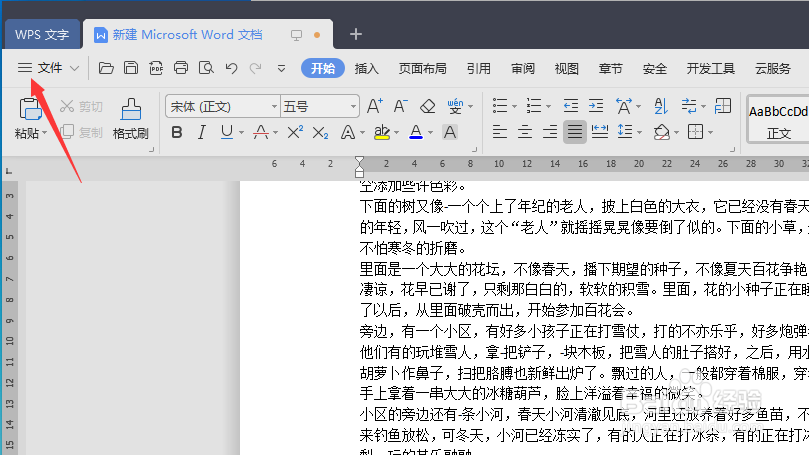Viewport: 809px width, 455px height.
Task: Decrease paragraph indent
Action: (571, 106)
